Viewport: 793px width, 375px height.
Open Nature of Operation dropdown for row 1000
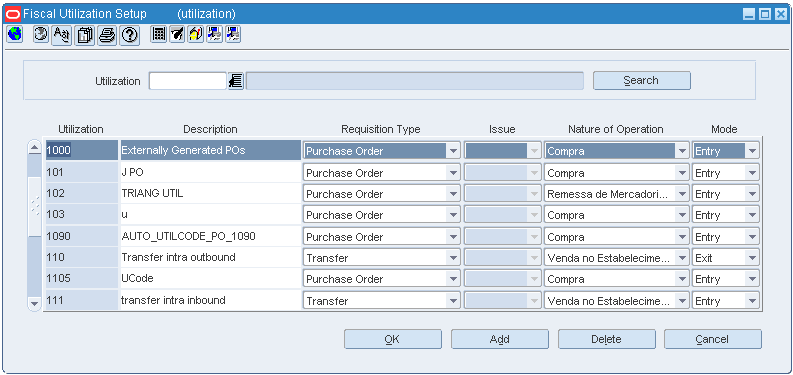click(x=682, y=151)
